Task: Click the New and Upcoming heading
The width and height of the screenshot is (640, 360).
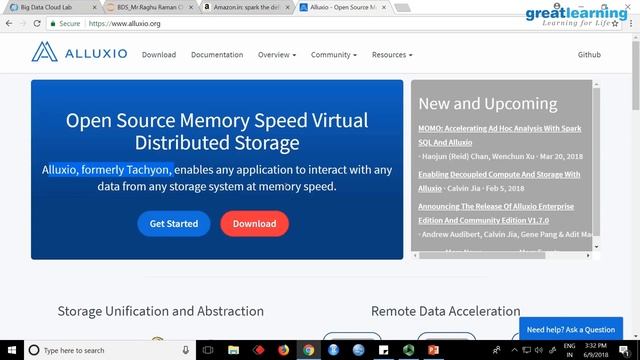Action: pos(488,104)
